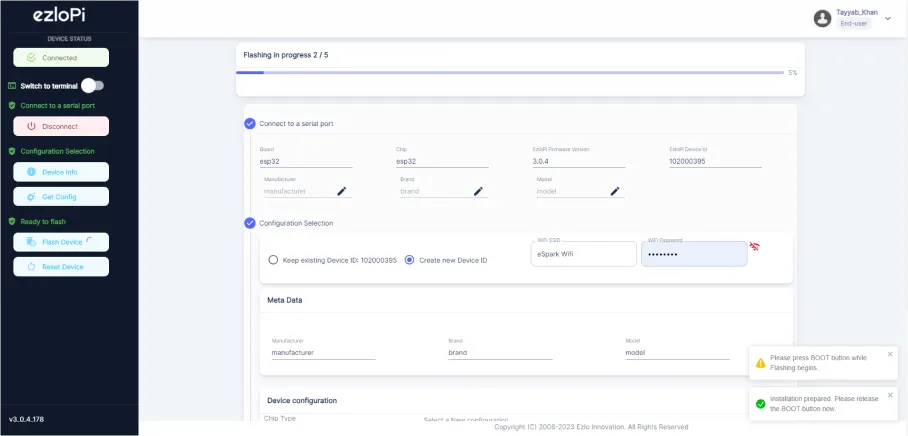Click the flashing progress bar
This screenshot has height=436, width=908.
click(510, 73)
